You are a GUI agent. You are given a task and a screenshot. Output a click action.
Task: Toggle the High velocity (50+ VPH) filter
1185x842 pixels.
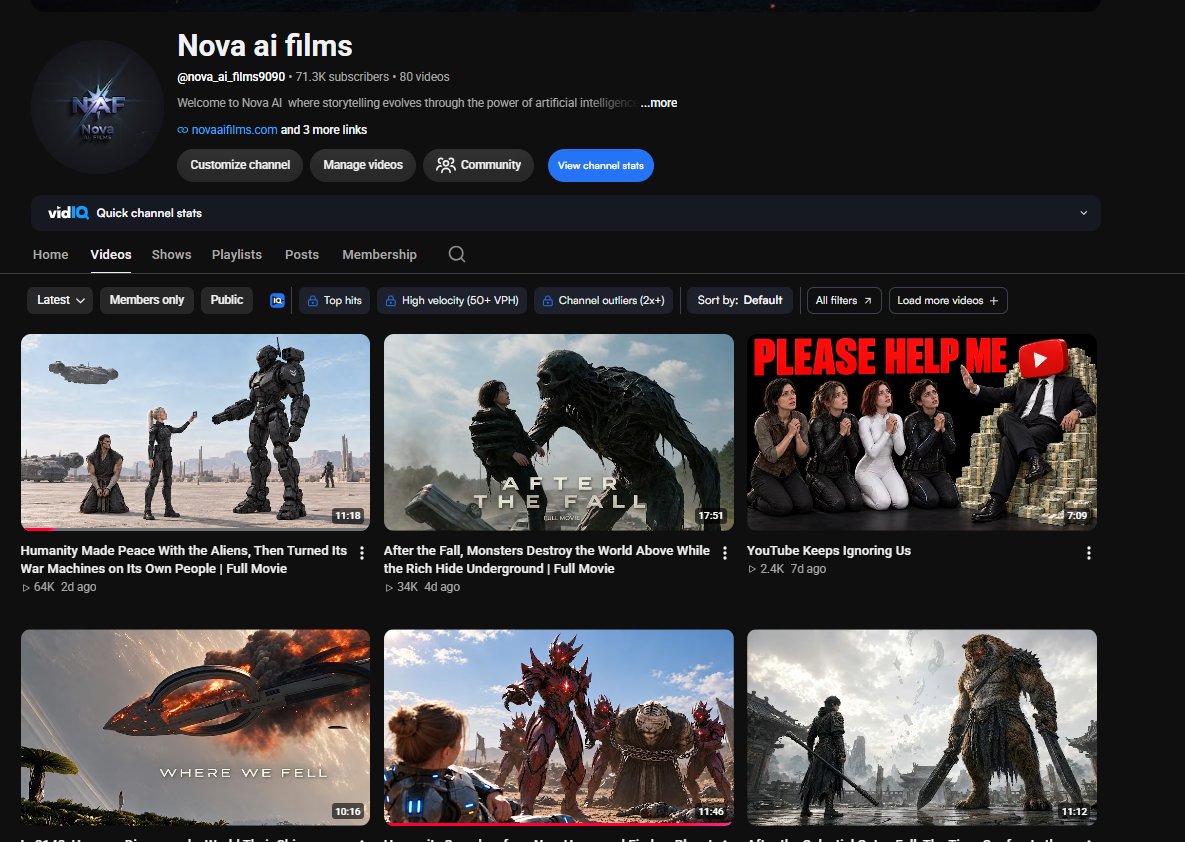point(452,300)
